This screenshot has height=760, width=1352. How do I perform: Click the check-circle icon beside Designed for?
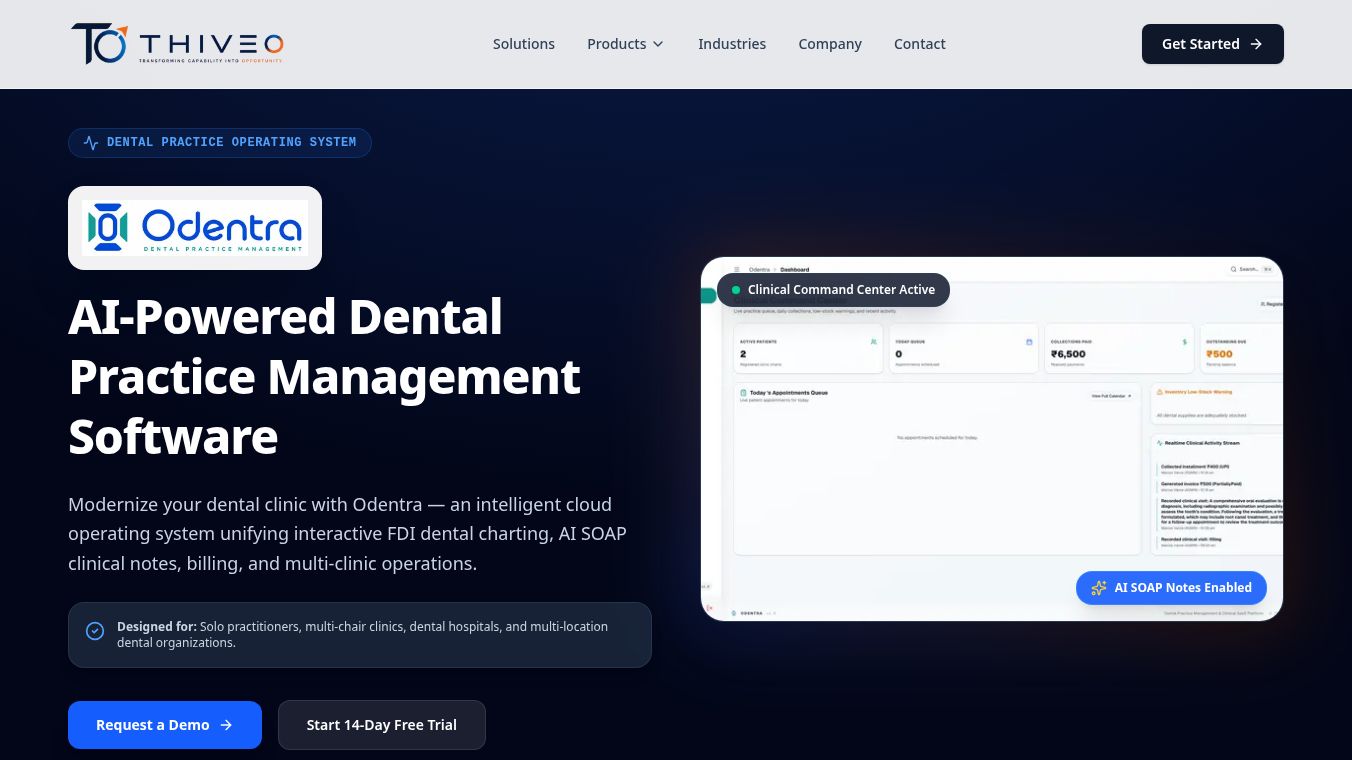95,631
